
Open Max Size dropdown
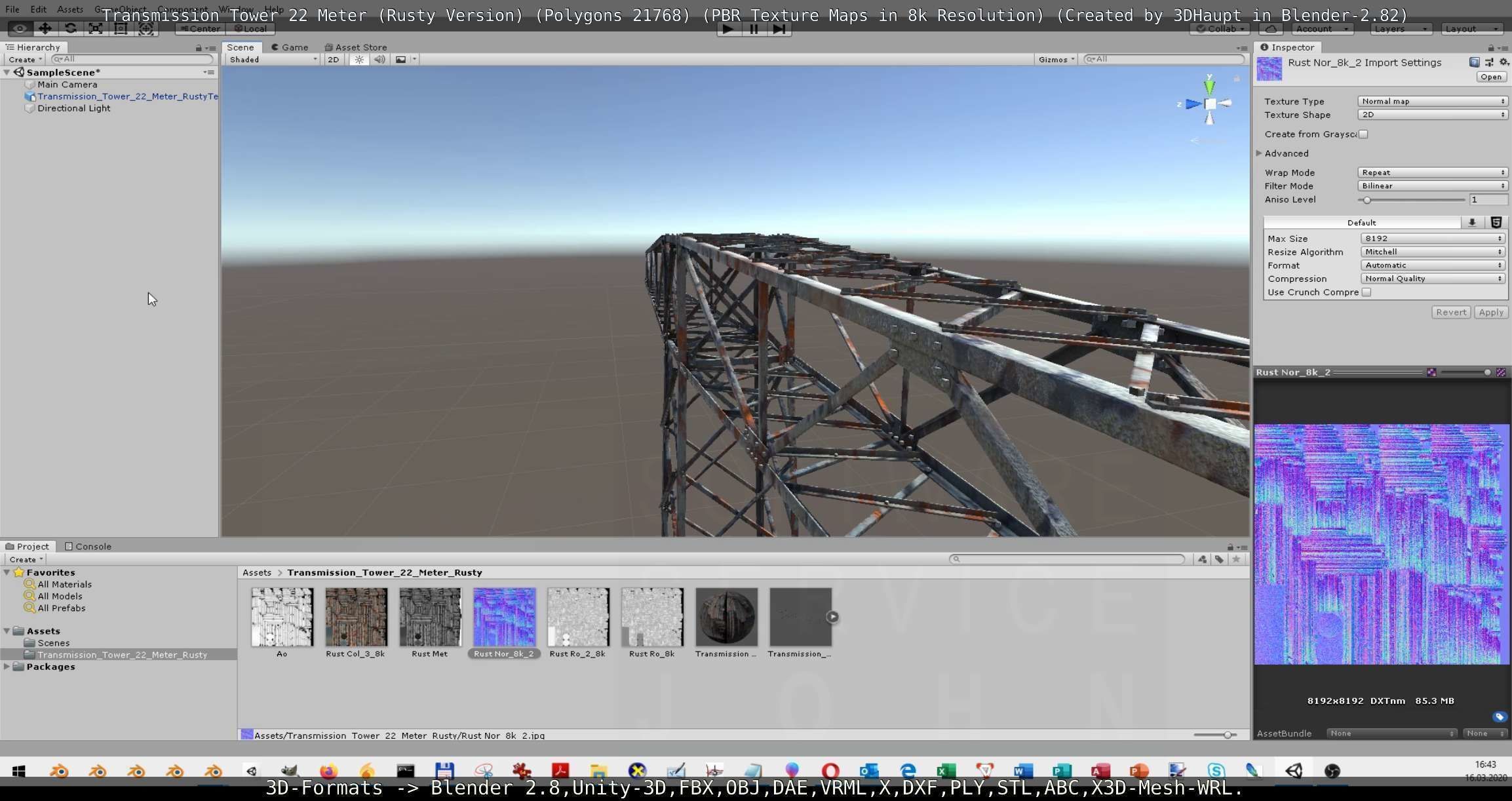tap(1433, 239)
